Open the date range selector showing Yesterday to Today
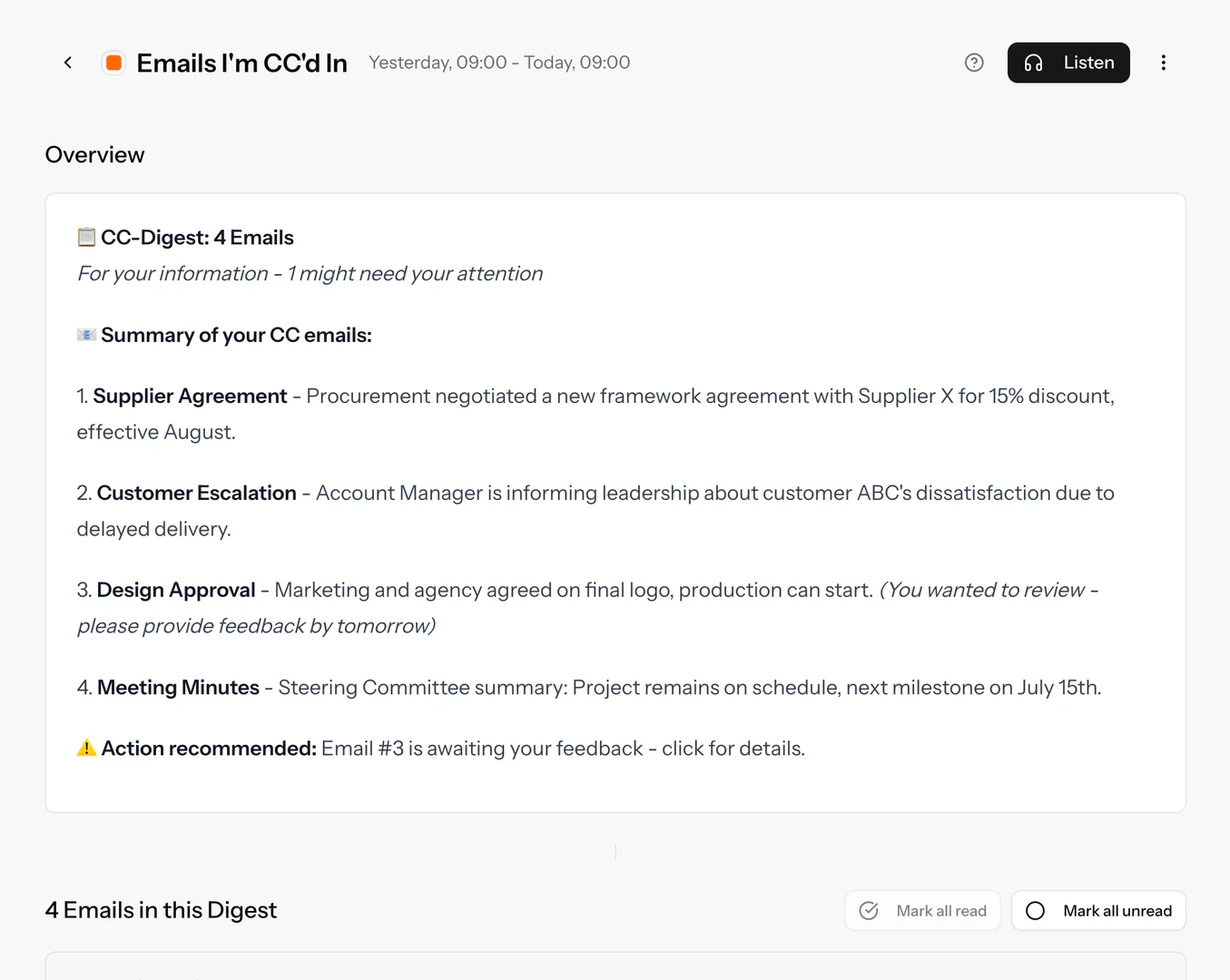The height and width of the screenshot is (980, 1230). point(498,63)
